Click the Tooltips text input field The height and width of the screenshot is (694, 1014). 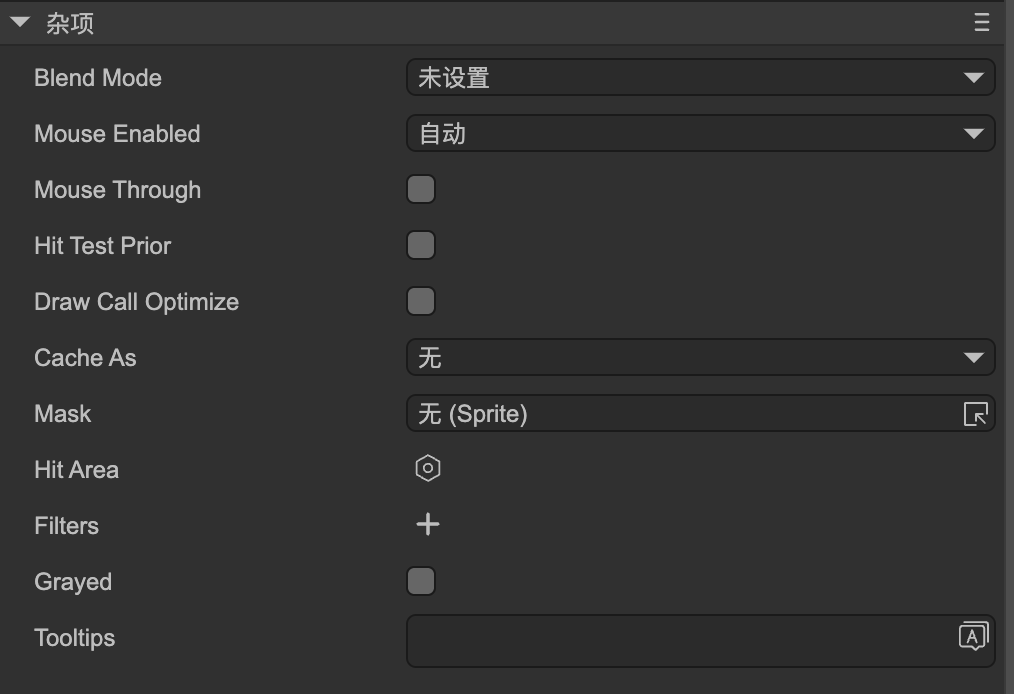click(680, 640)
